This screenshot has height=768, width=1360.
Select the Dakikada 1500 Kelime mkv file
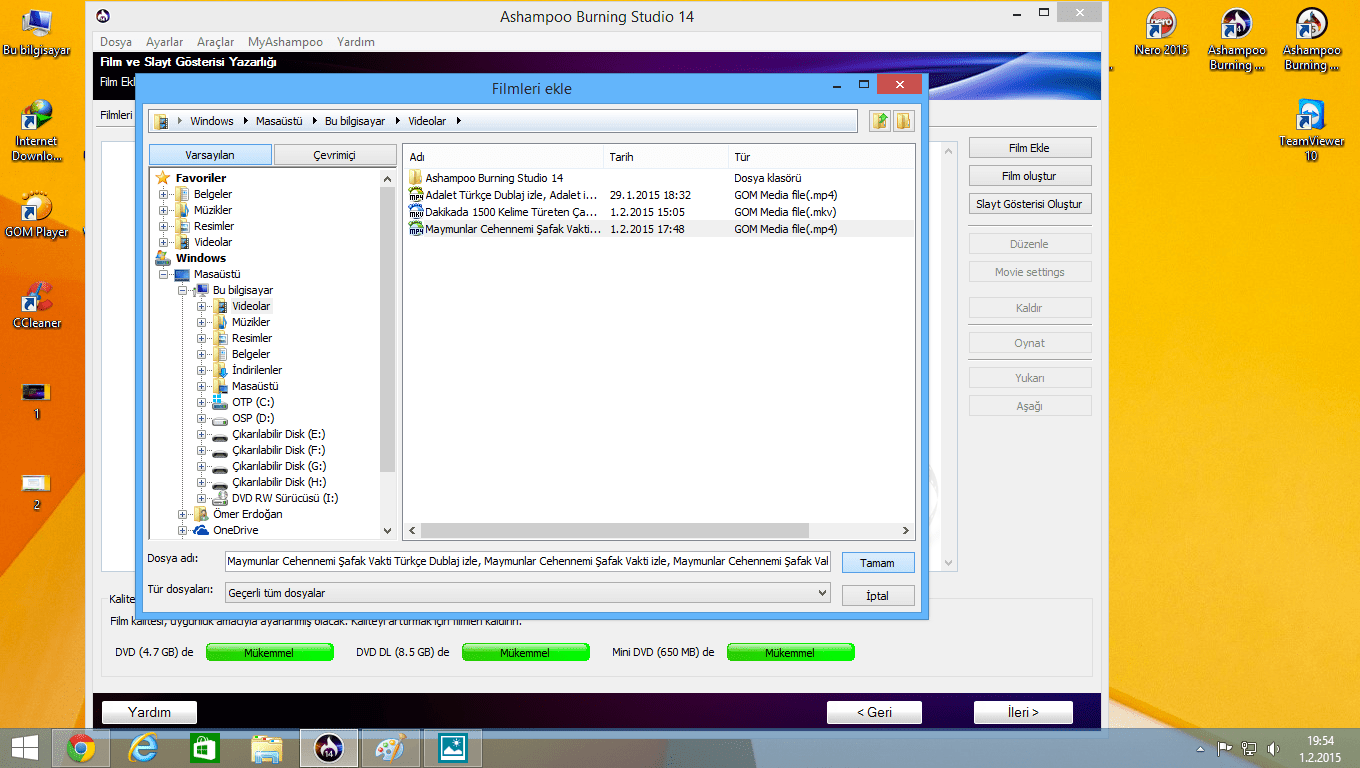point(503,212)
